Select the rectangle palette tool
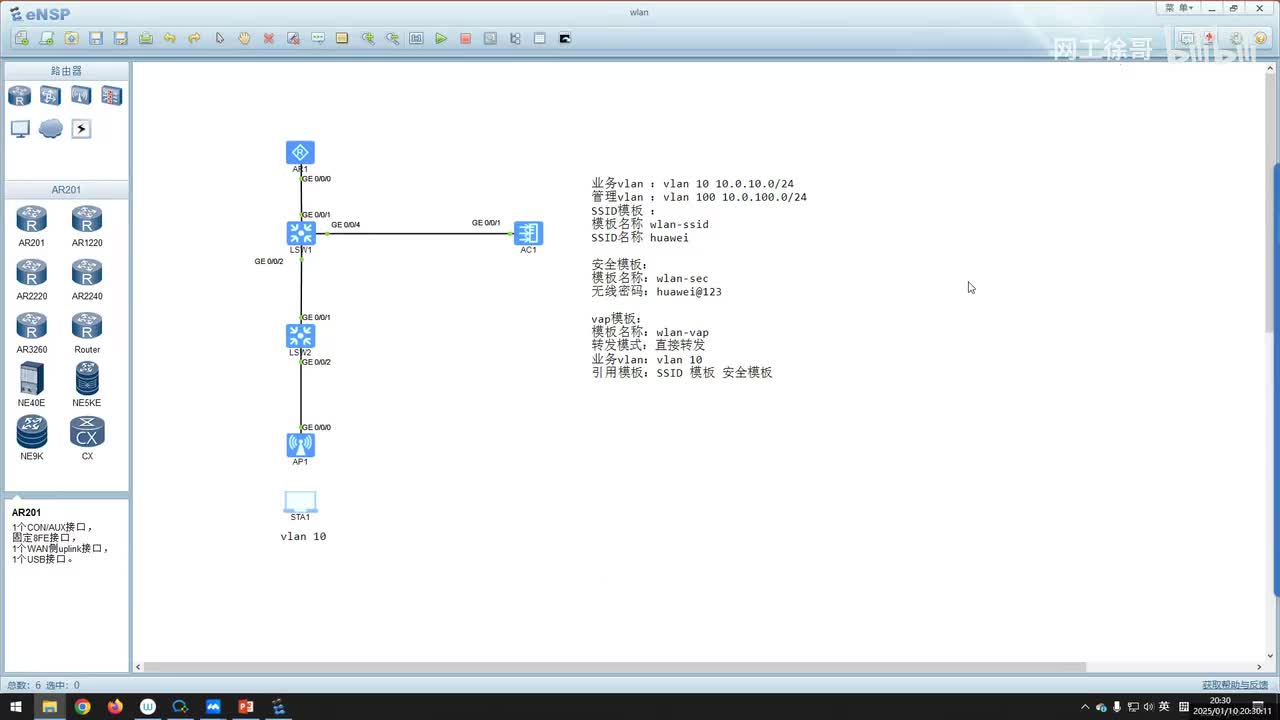1280x720 pixels. tap(342, 38)
